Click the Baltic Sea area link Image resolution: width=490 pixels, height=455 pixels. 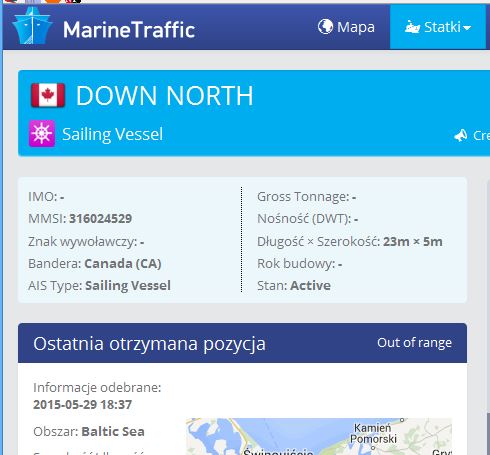(113, 432)
